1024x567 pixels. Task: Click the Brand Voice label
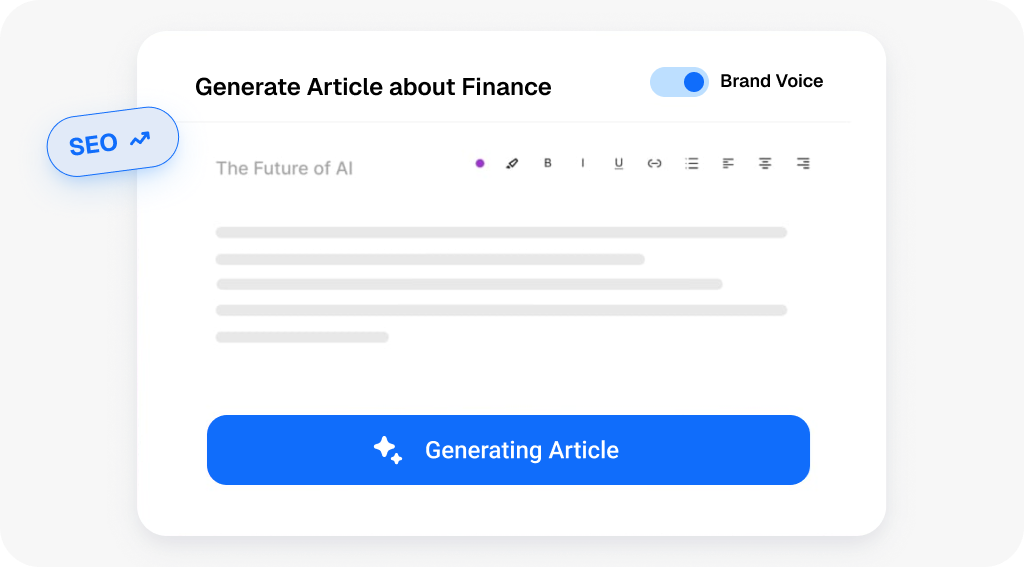(771, 82)
